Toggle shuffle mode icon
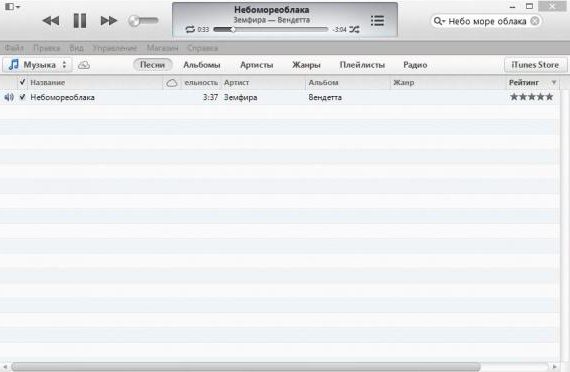 tap(354, 29)
